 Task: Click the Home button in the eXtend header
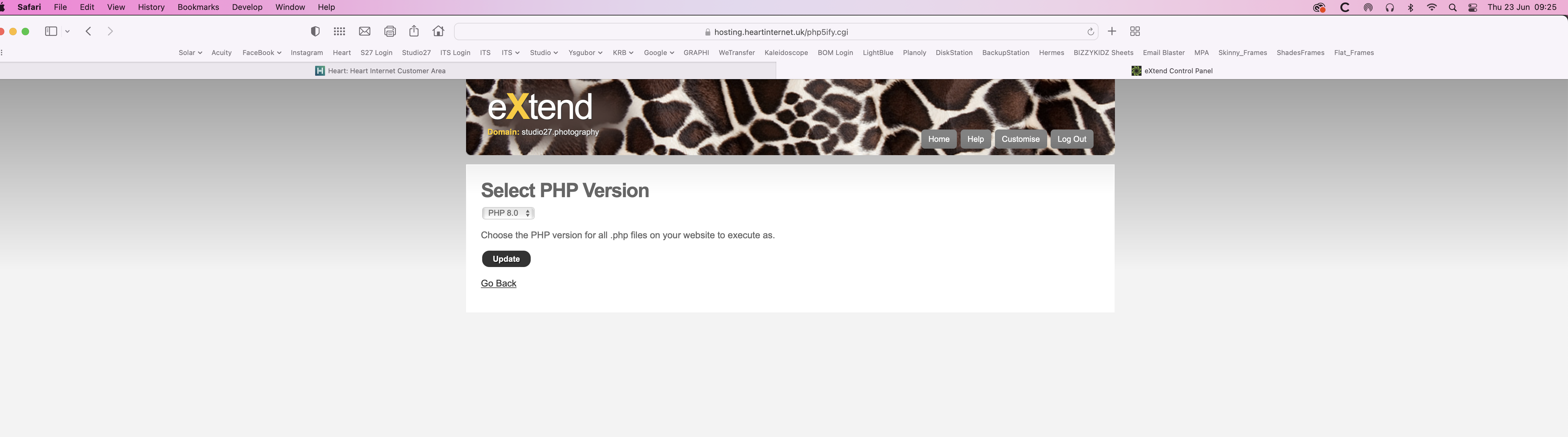click(x=939, y=139)
